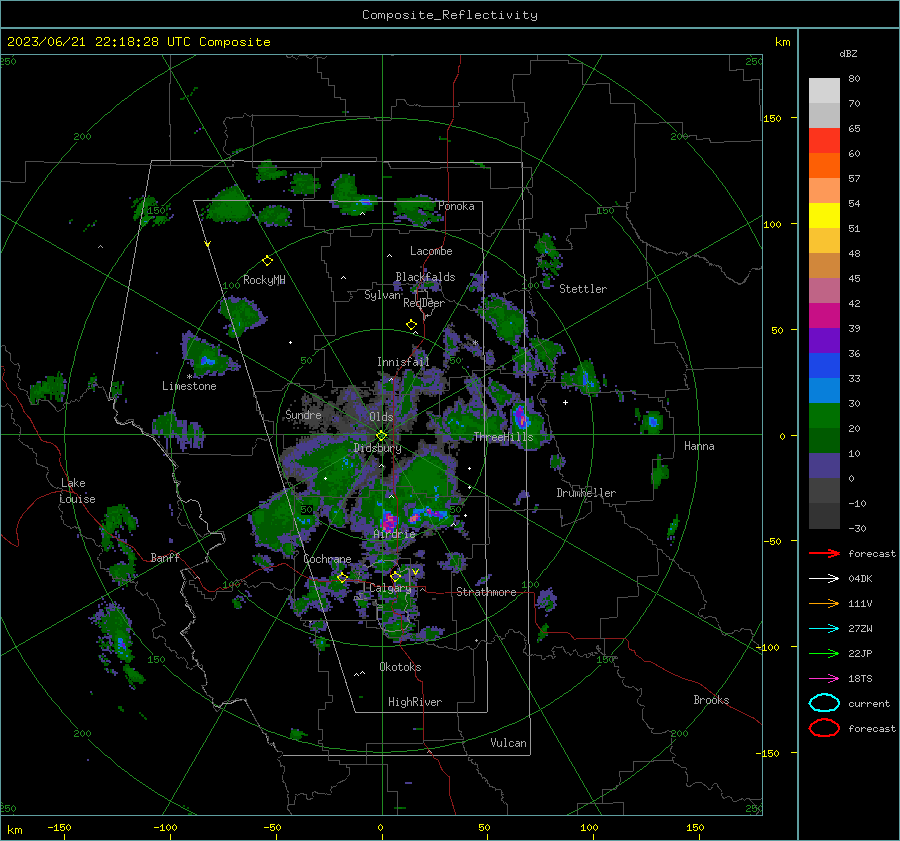Click the Strathmore city label

tap(486, 592)
